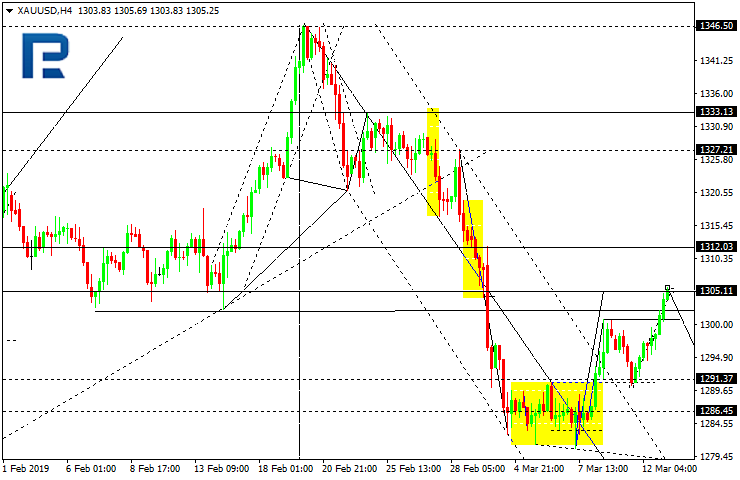Click the 13 Feb 09:00 time label
The width and height of the screenshot is (740, 480).
[x=221, y=469]
